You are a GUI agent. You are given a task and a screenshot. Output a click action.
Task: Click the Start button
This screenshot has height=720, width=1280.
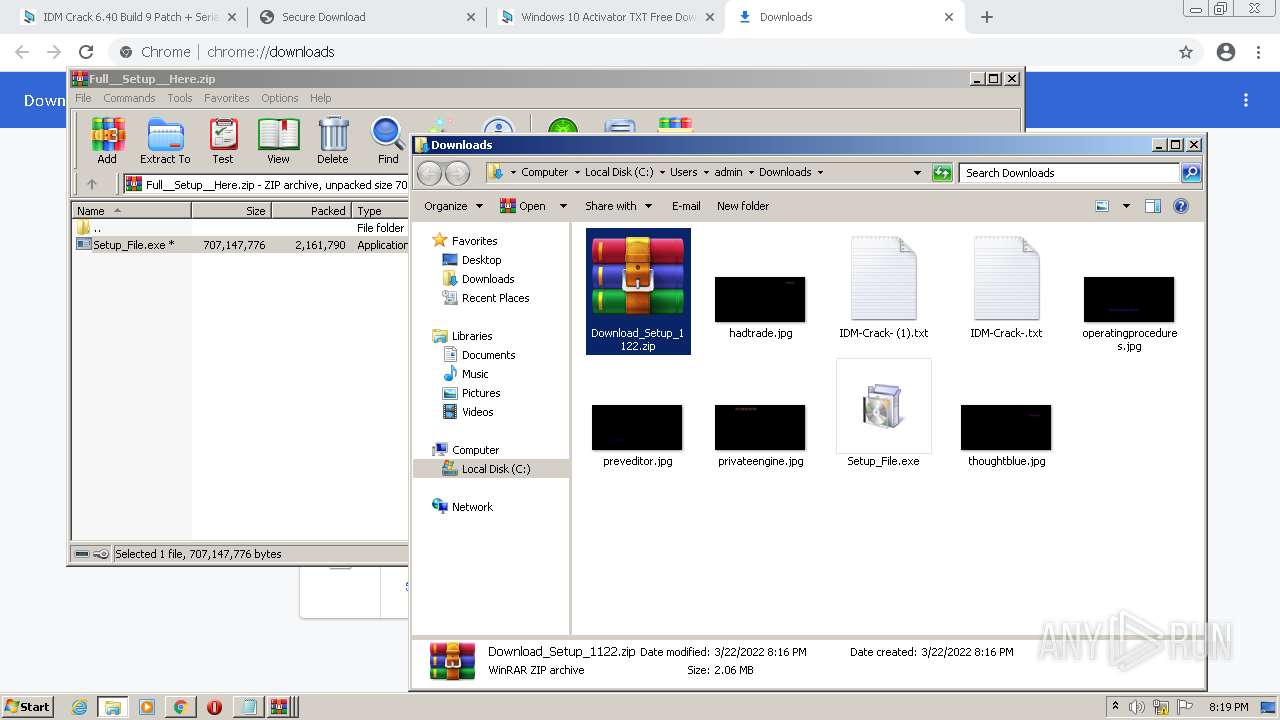(27, 707)
